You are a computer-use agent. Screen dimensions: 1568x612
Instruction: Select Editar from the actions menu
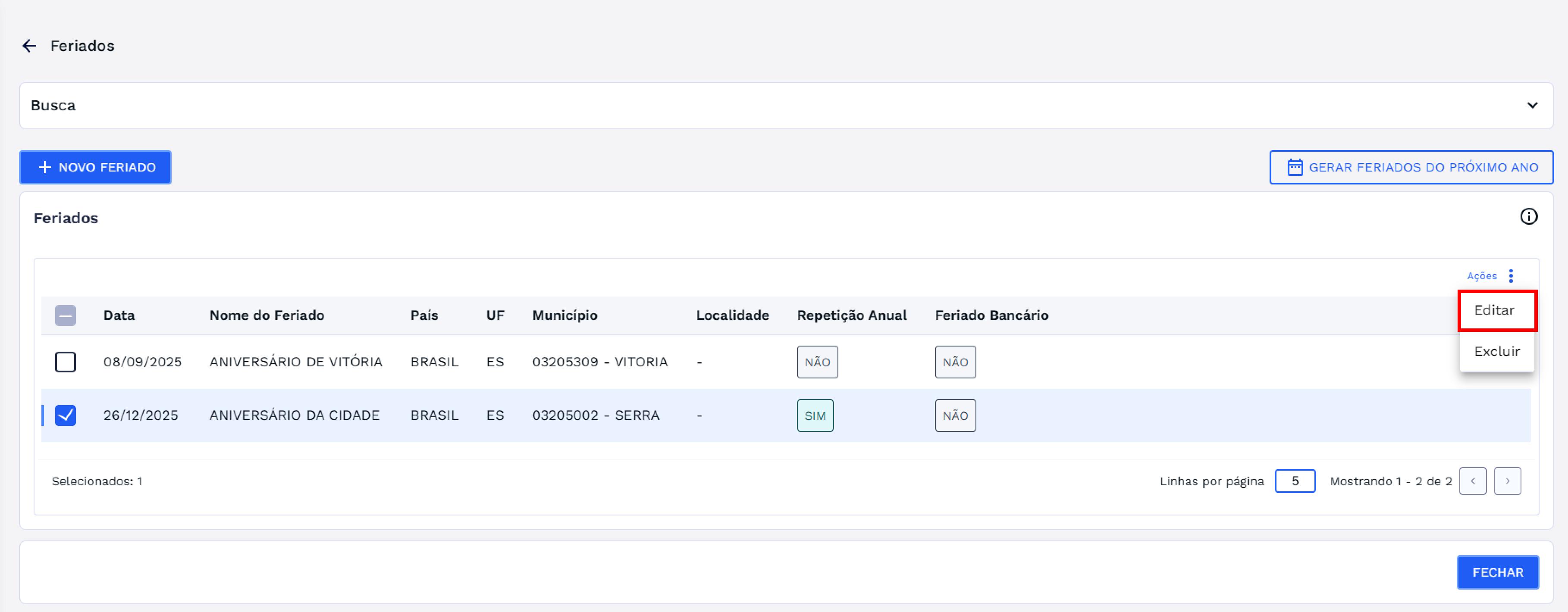(x=1494, y=310)
